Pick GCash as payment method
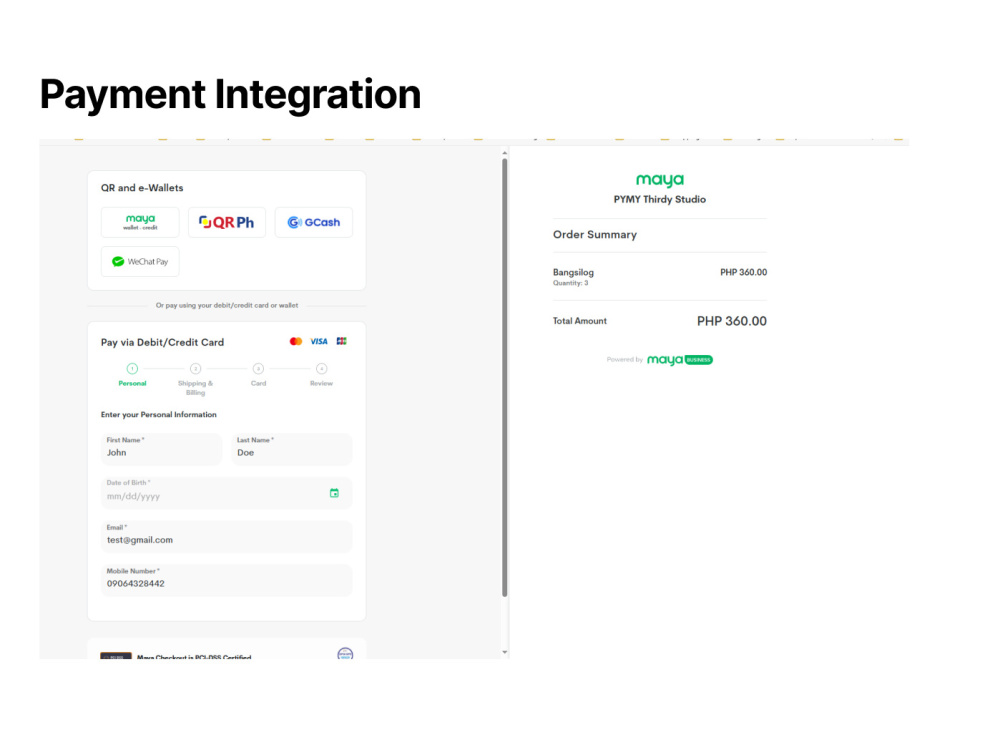This screenshot has height=750, width=1000. coord(313,223)
